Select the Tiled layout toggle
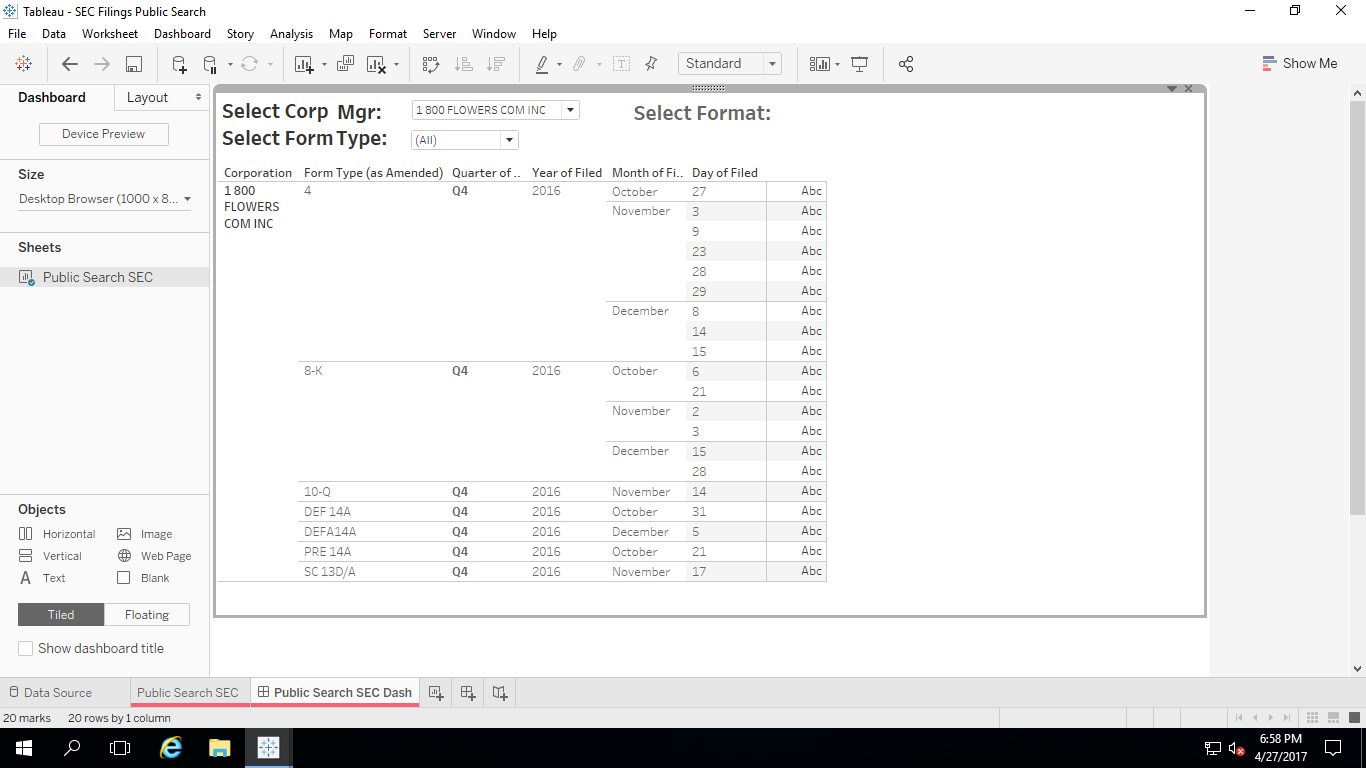This screenshot has width=1366, height=768. [61, 614]
